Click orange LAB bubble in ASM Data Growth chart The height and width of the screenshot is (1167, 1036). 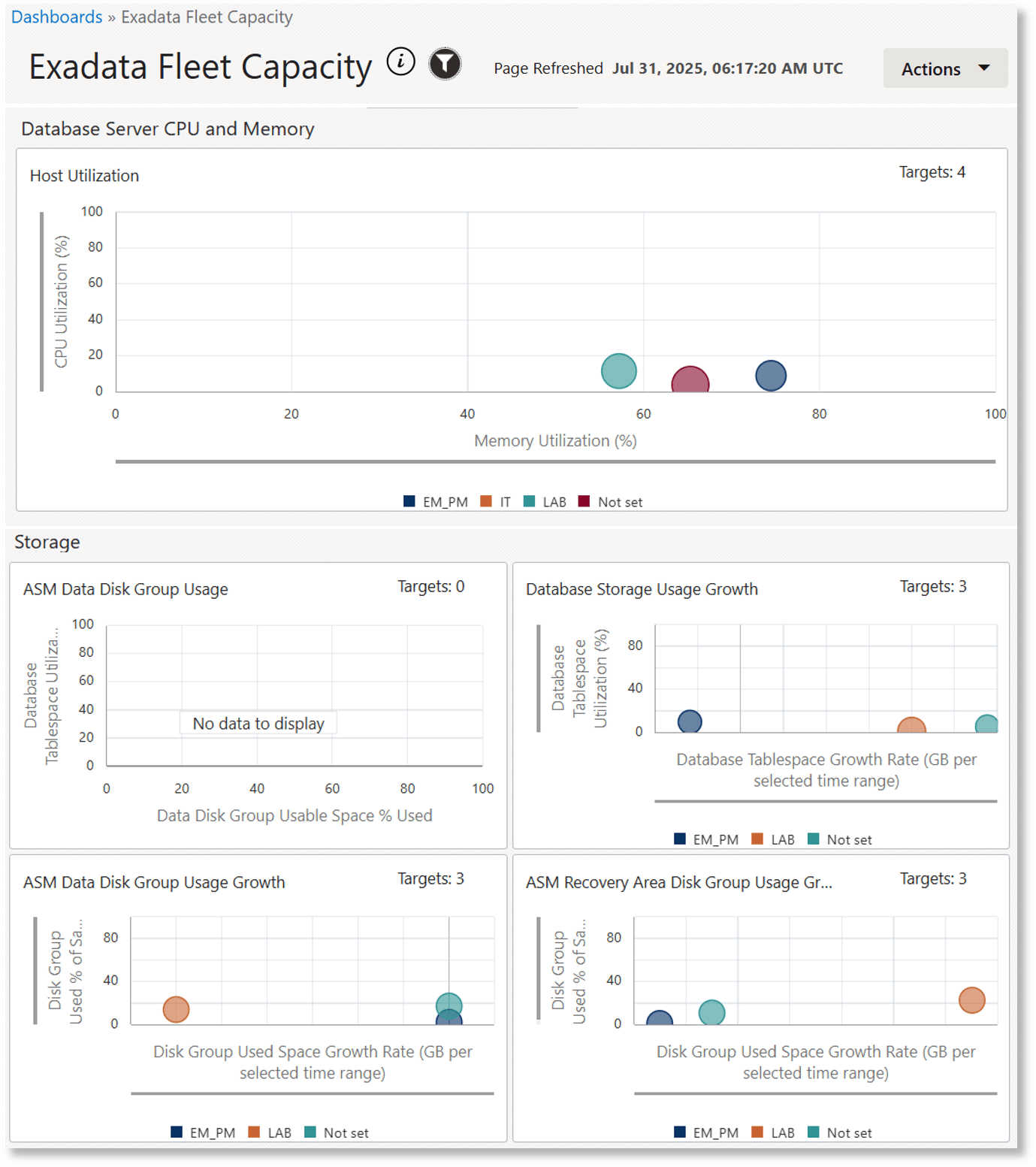point(176,1009)
